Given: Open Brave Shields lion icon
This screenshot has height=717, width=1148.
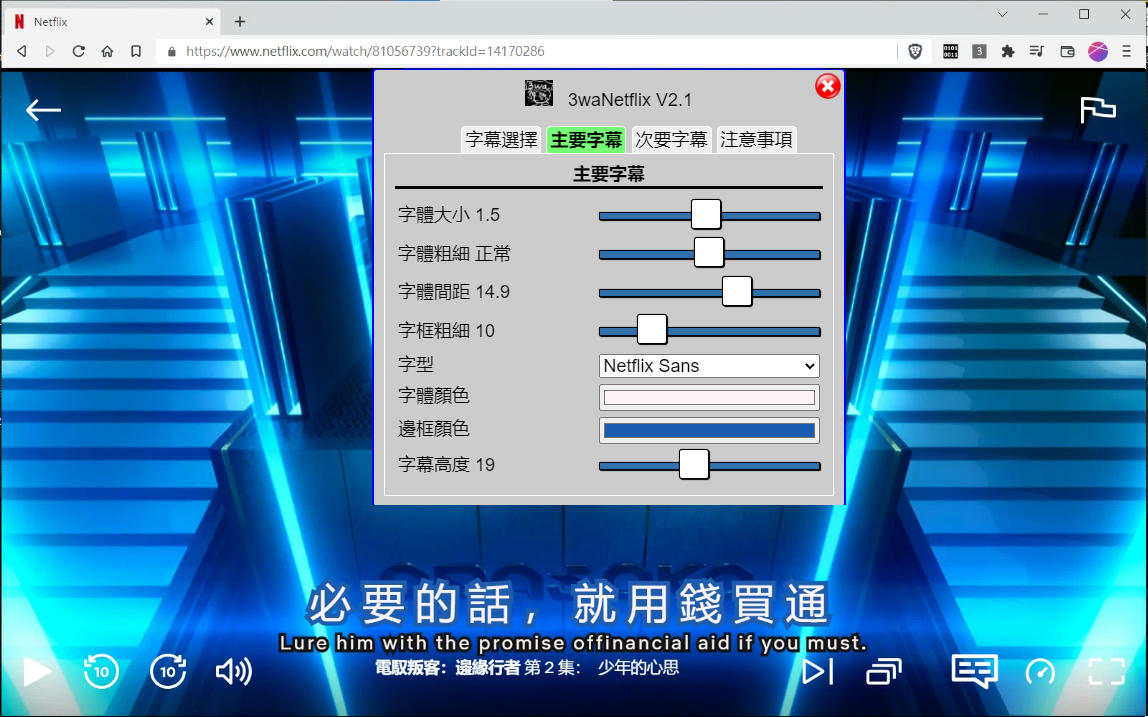Looking at the screenshot, I should click(x=914, y=51).
